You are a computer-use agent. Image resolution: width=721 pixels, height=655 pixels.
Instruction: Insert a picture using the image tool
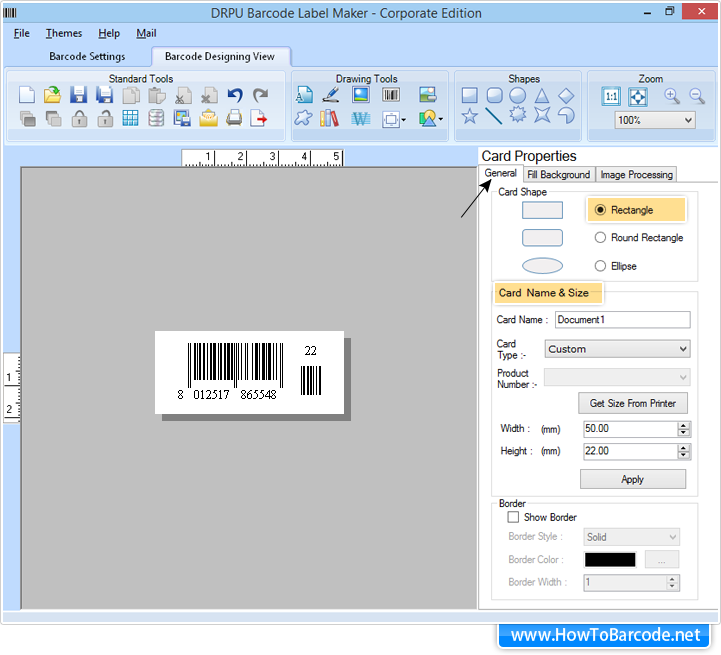360,95
